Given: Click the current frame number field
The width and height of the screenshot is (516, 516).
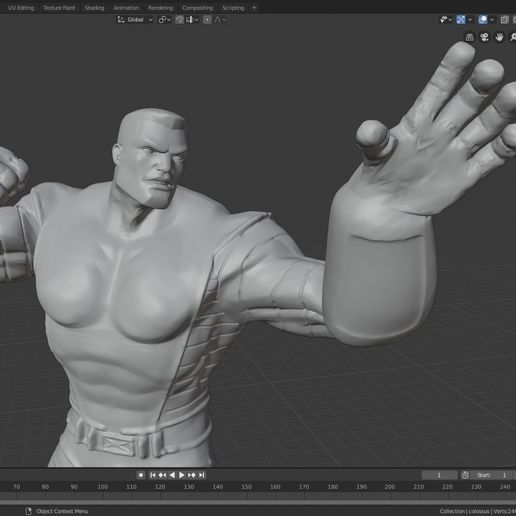Looking at the screenshot, I should click(439, 475).
